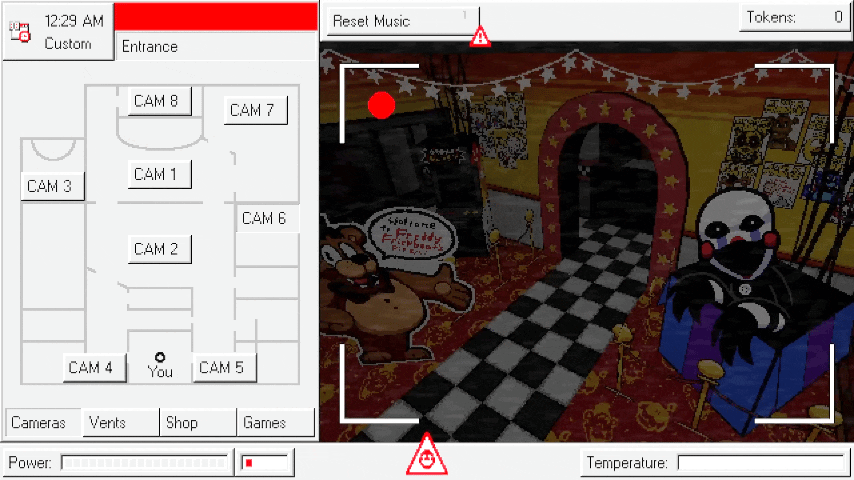Click the Custom night label
The image size is (854, 480).
click(x=68, y=44)
